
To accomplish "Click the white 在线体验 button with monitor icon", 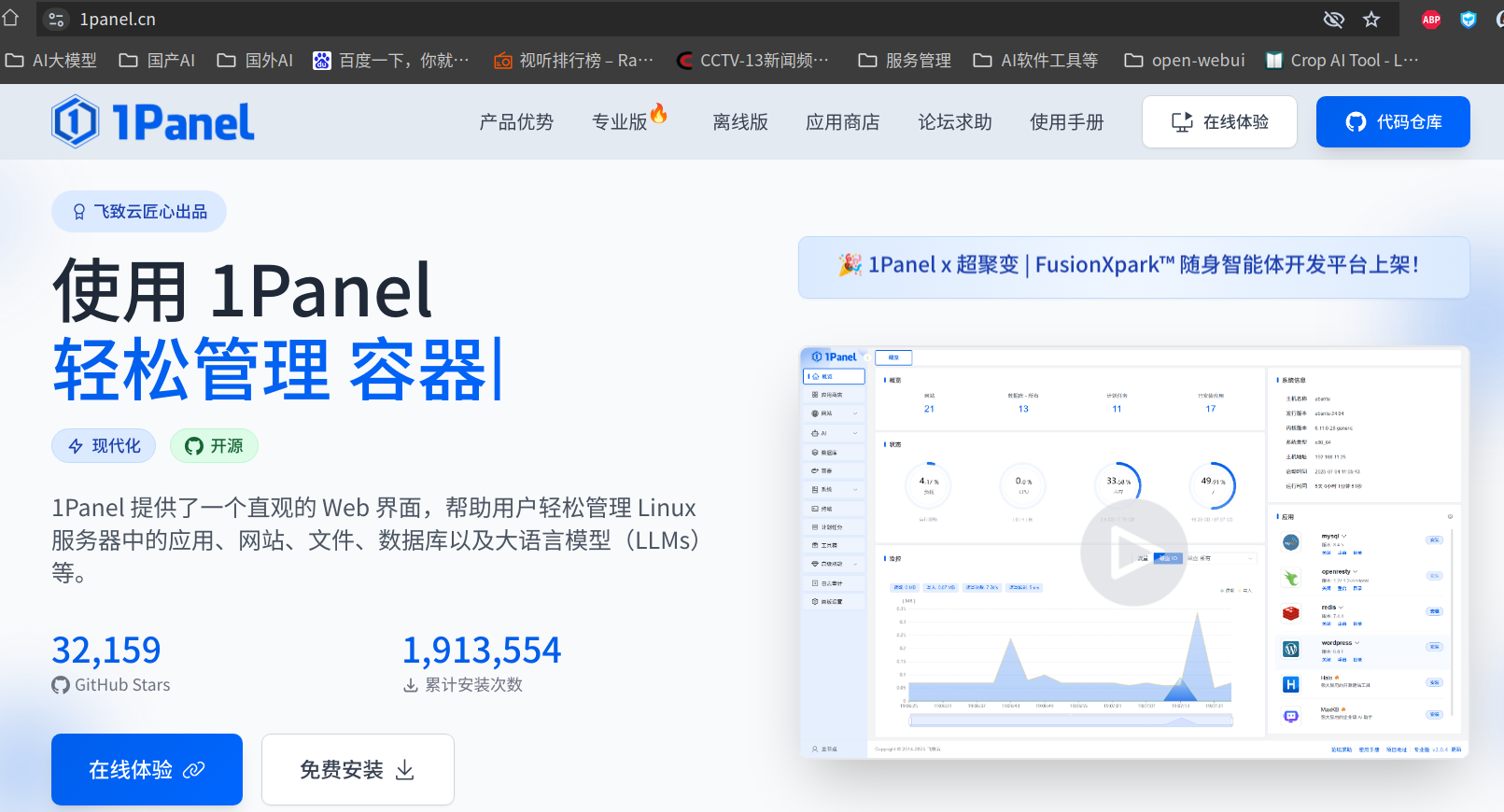I will [1219, 121].
